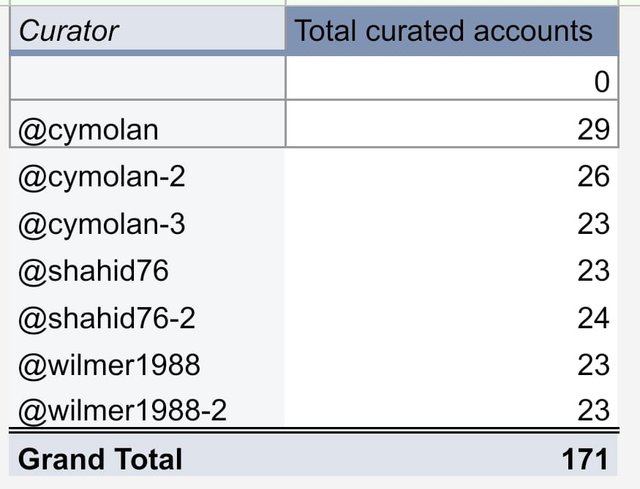Select the cell showing value 0

point(452,78)
